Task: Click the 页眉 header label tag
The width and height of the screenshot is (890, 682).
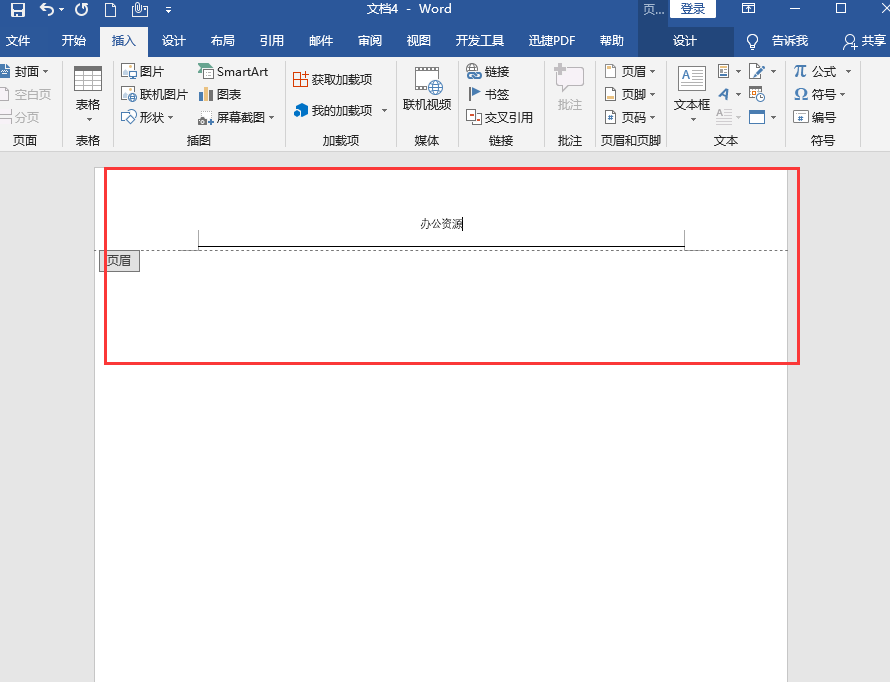Action: pos(119,261)
